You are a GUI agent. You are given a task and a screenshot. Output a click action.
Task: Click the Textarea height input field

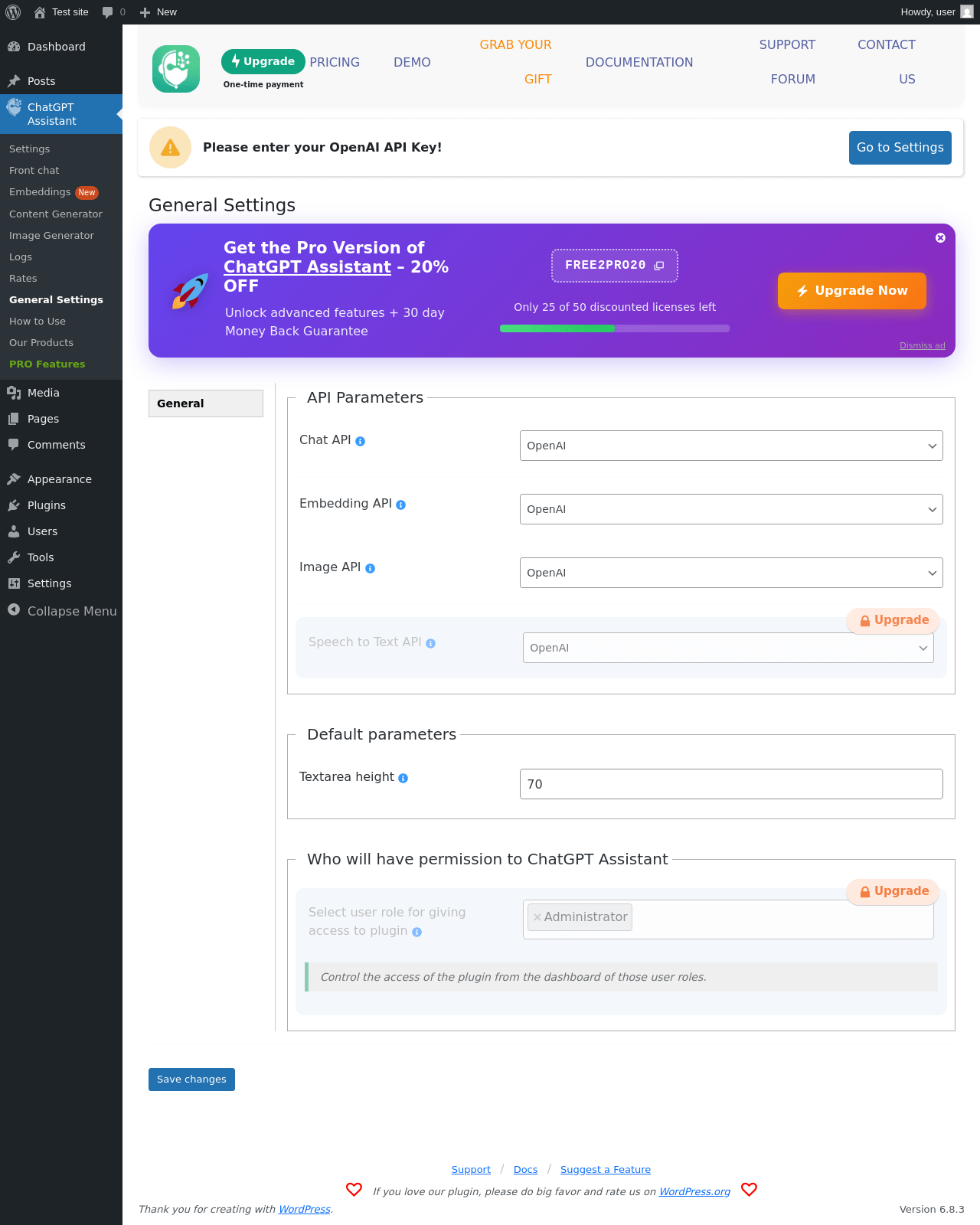coord(730,784)
